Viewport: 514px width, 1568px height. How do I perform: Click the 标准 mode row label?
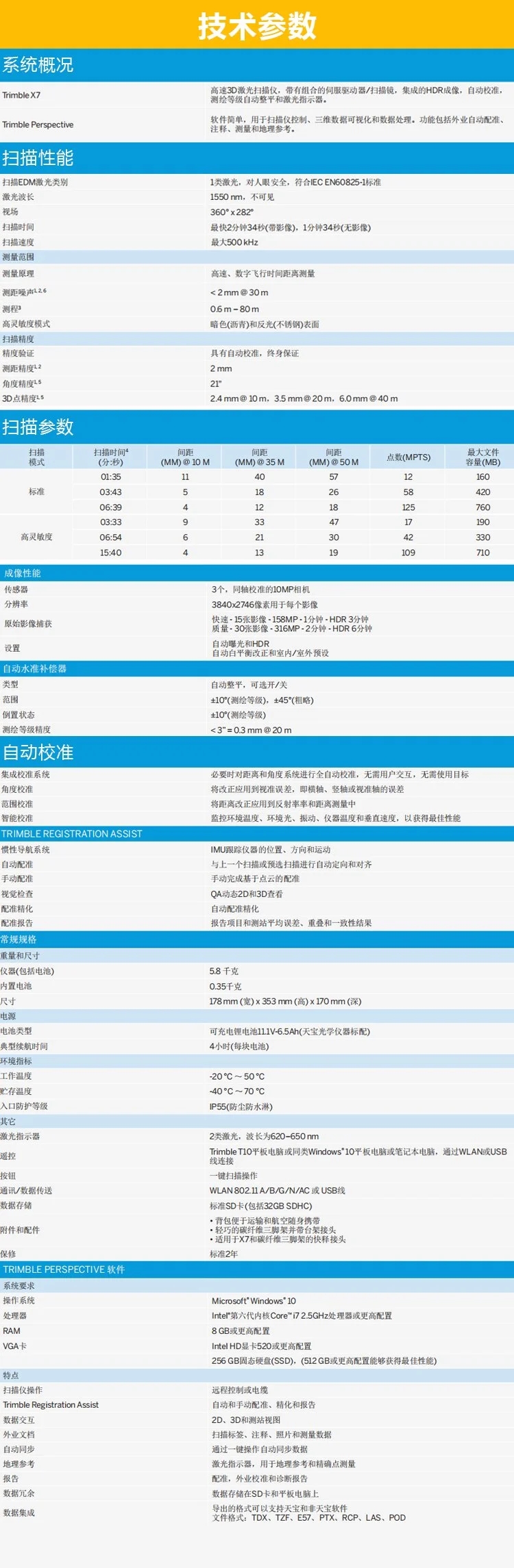[x=36, y=492]
